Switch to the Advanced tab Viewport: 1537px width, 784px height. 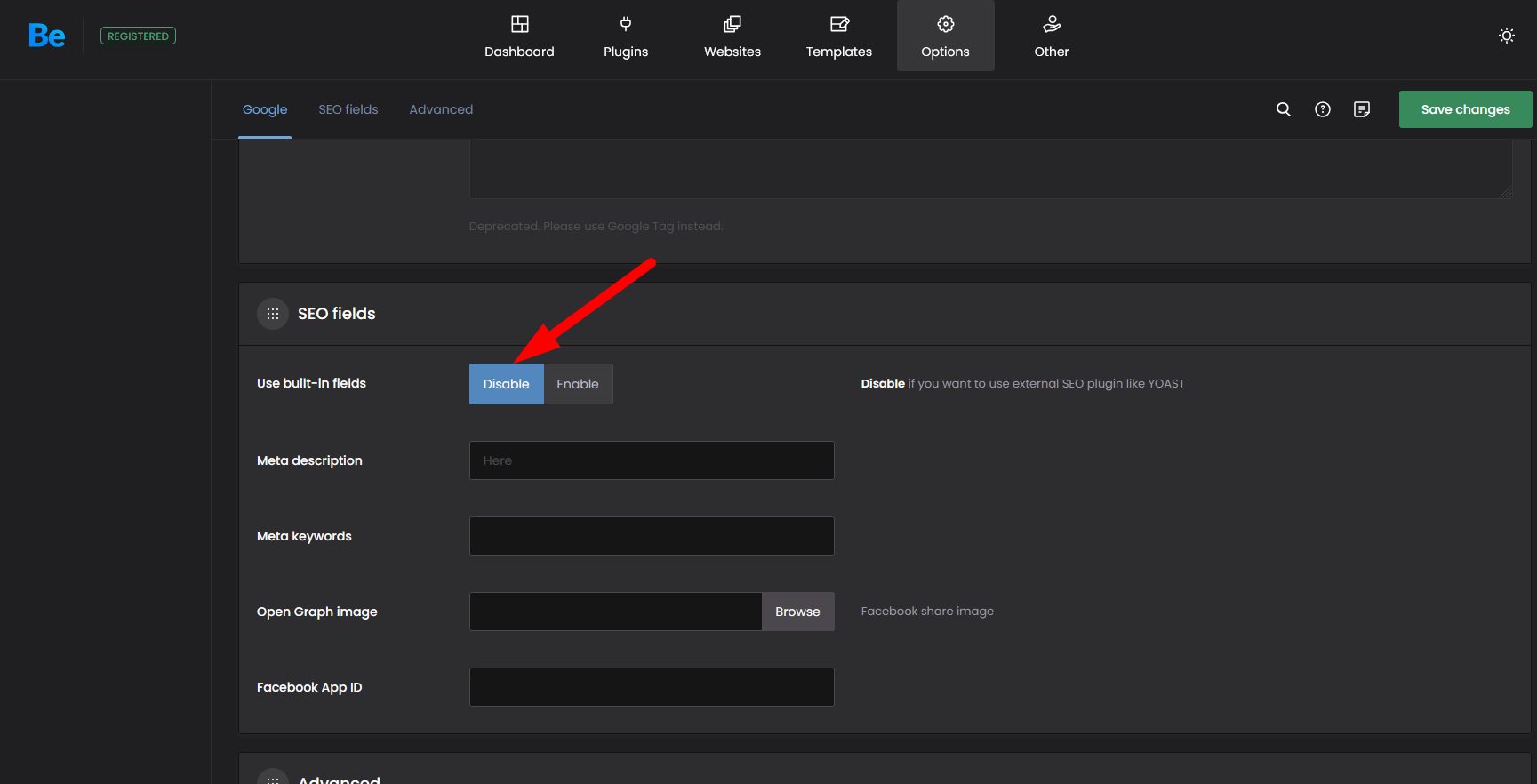click(441, 109)
